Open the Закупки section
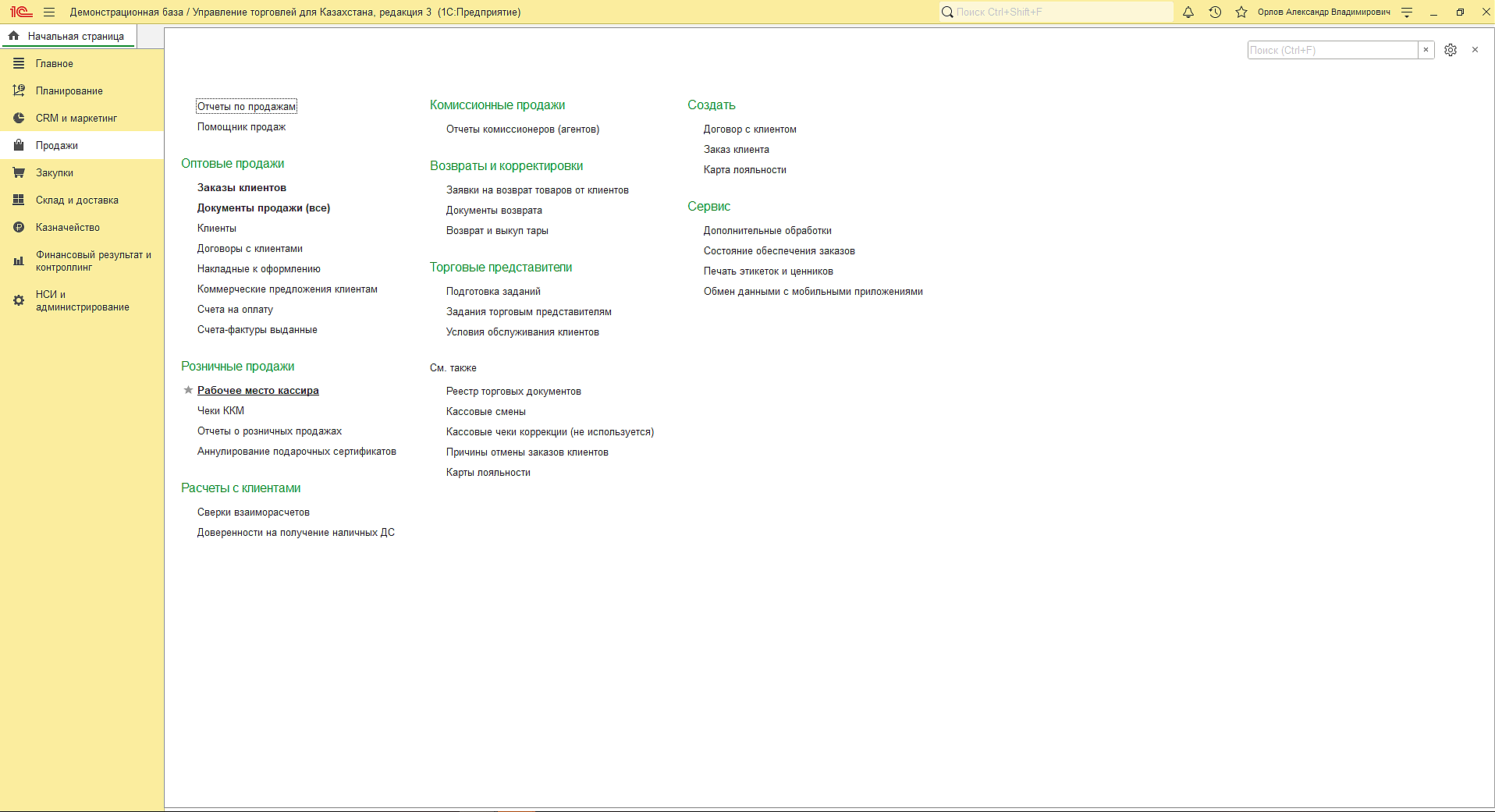 click(x=82, y=172)
